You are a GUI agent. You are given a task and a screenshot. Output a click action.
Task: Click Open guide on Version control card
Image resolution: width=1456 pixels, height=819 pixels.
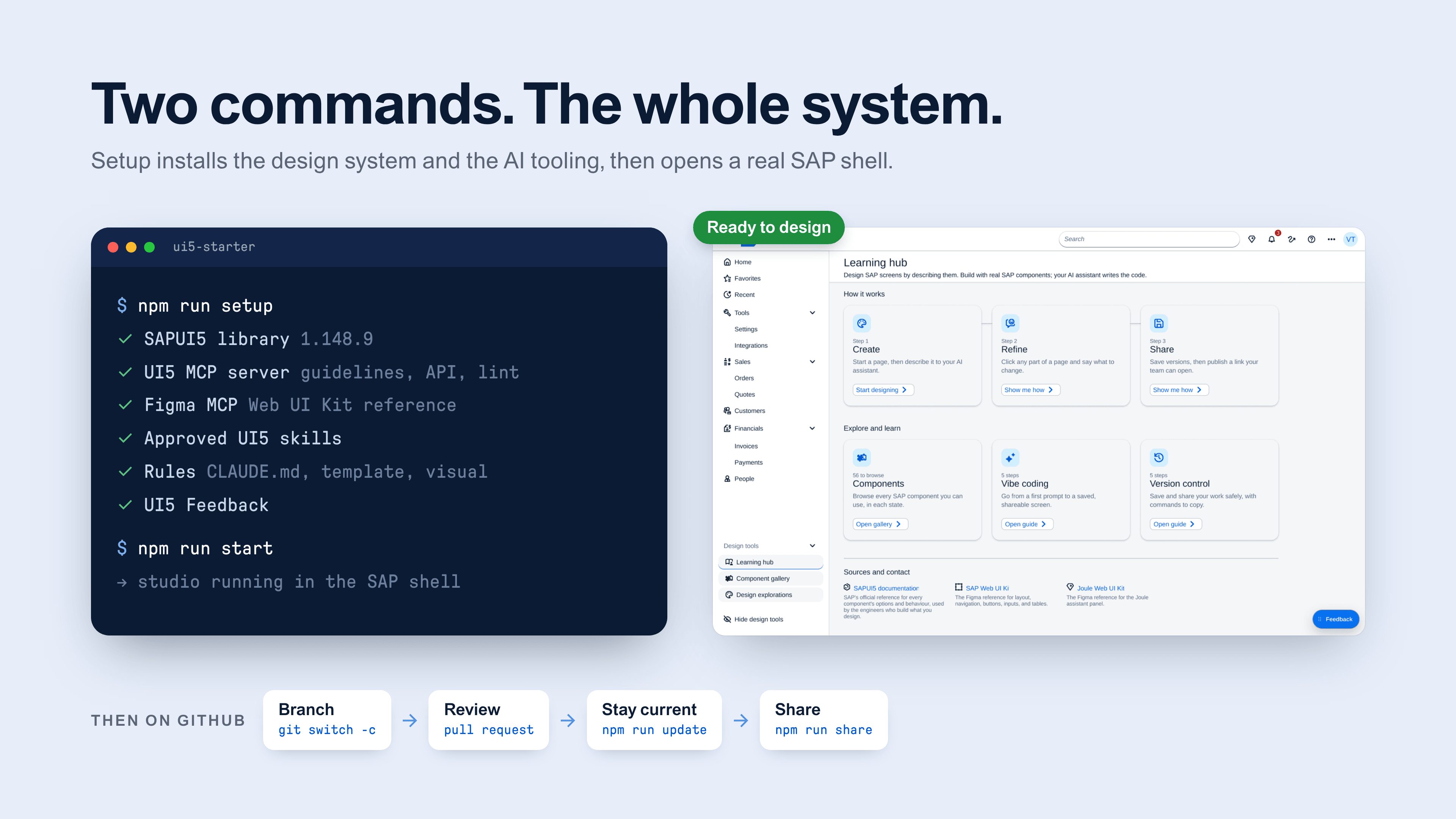point(1176,524)
